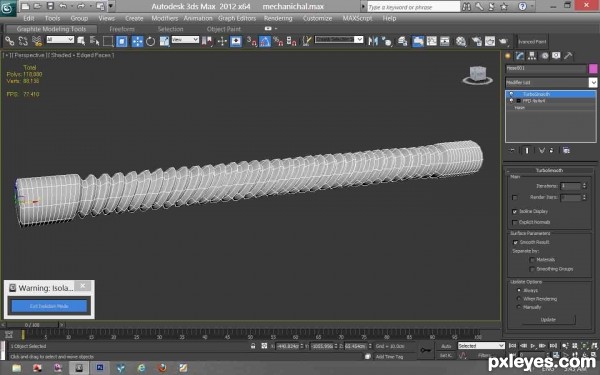Open the Material Editor icon
This screenshot has height=375, width=600.
coord(461,41)
